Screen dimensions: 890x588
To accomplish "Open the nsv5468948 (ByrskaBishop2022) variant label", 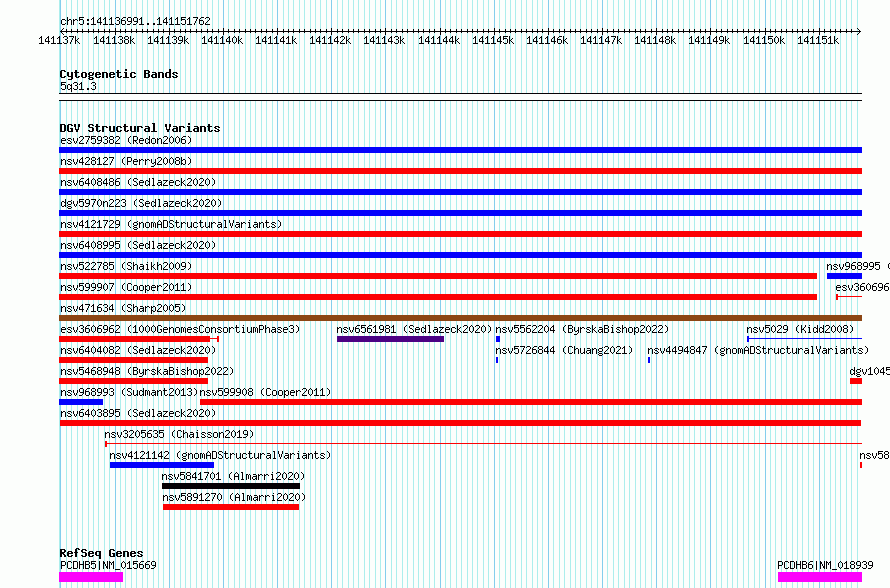I will point(147,371).
